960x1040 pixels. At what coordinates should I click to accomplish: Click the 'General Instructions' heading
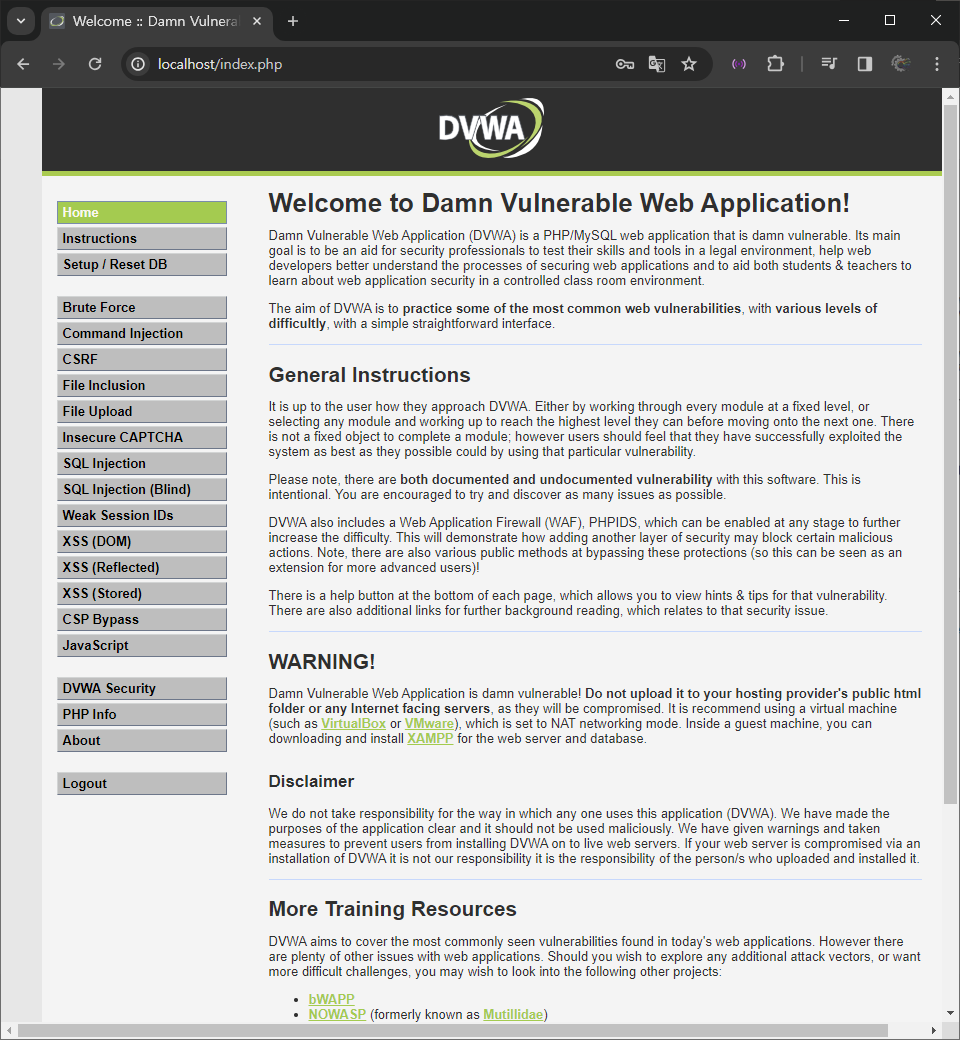(x=370, y=375)
